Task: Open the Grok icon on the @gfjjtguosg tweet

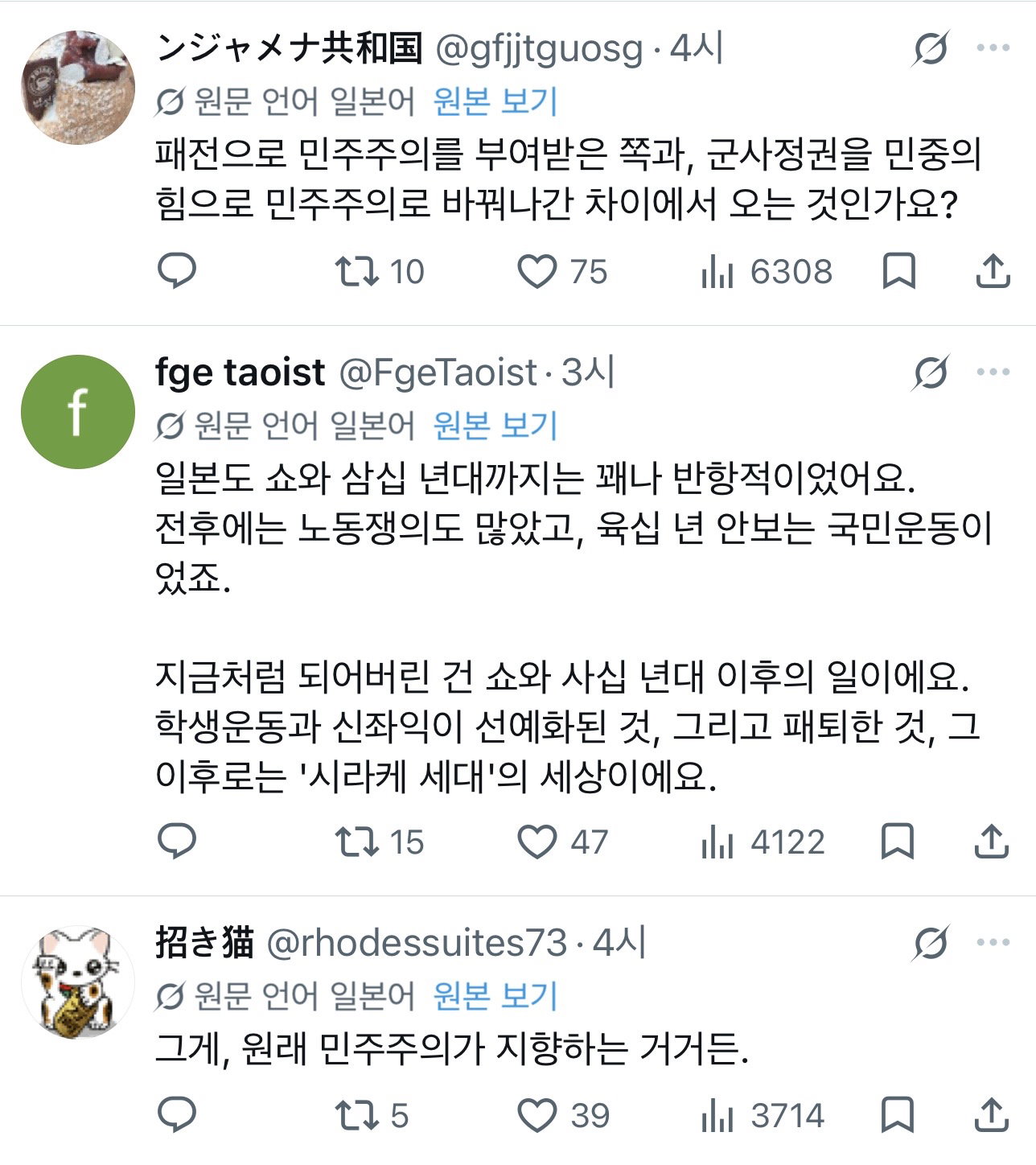Action: point(931,48)
